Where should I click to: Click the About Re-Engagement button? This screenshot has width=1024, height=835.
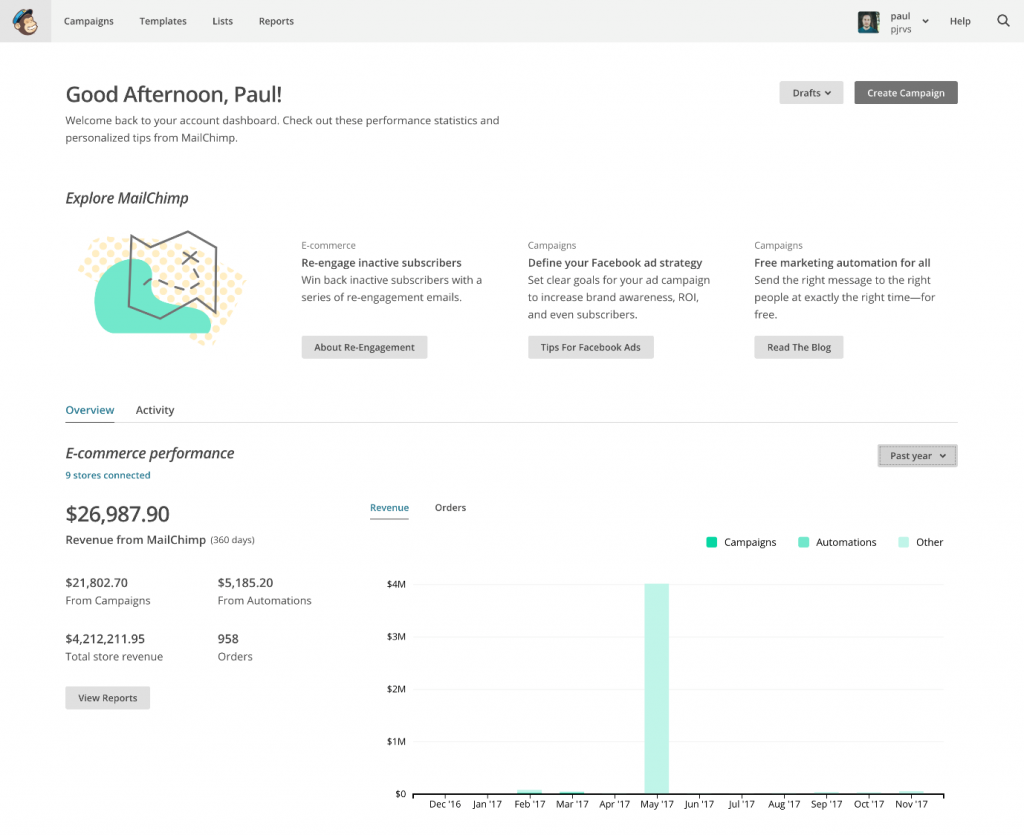364,347
